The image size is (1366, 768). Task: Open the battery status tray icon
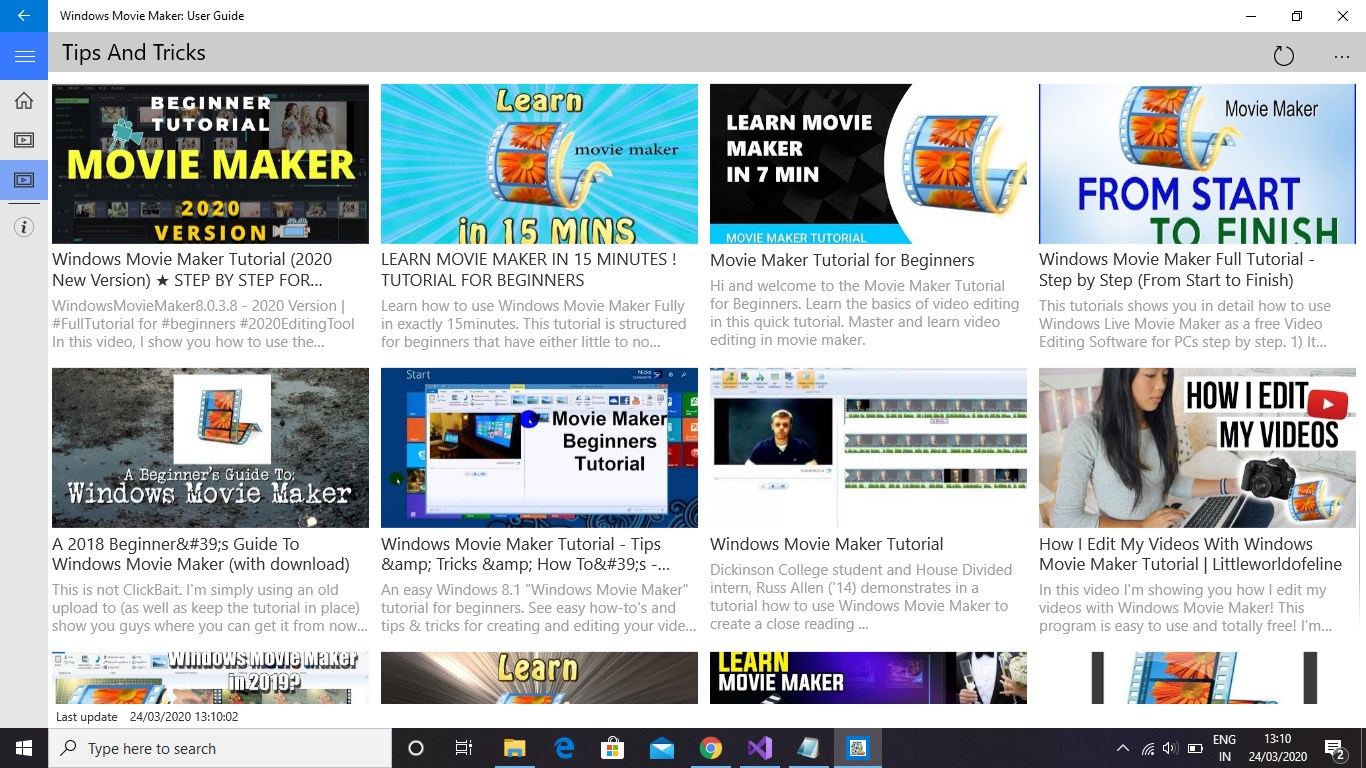[1195, 748]
